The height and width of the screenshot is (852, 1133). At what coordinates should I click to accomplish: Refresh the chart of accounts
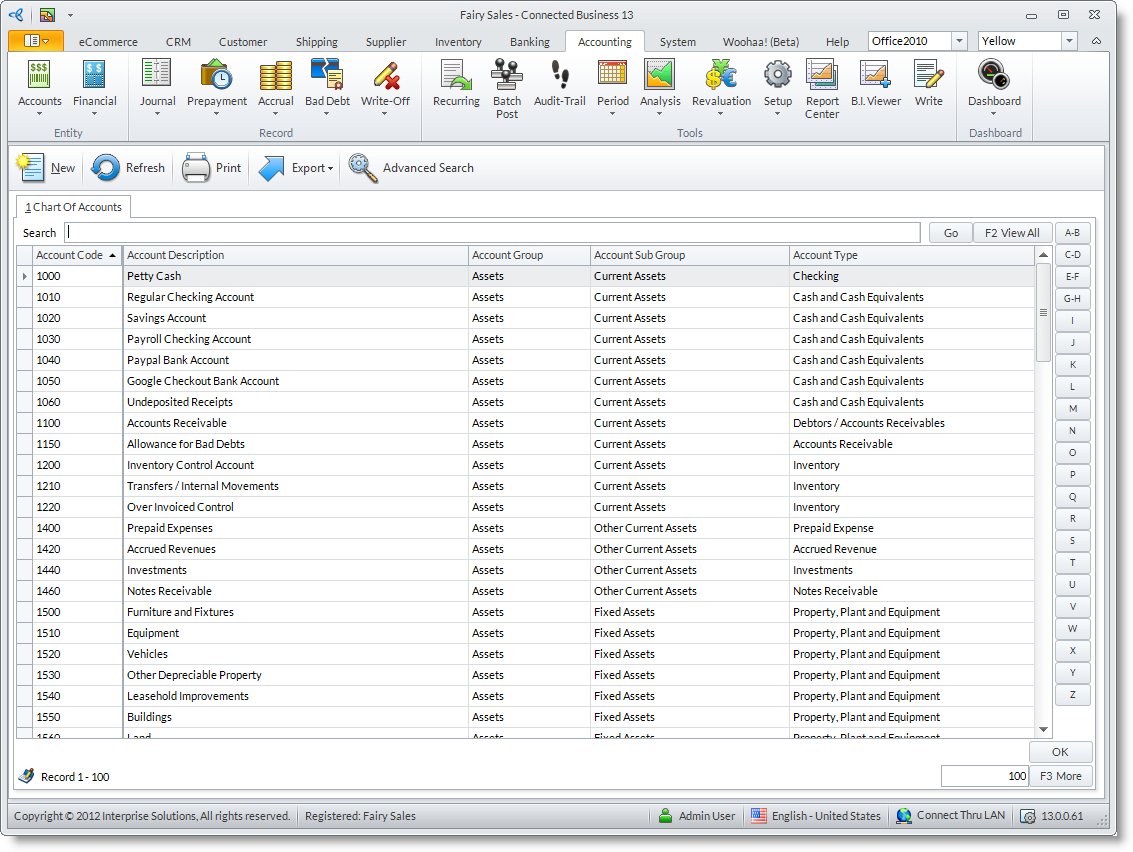[128, 168]
